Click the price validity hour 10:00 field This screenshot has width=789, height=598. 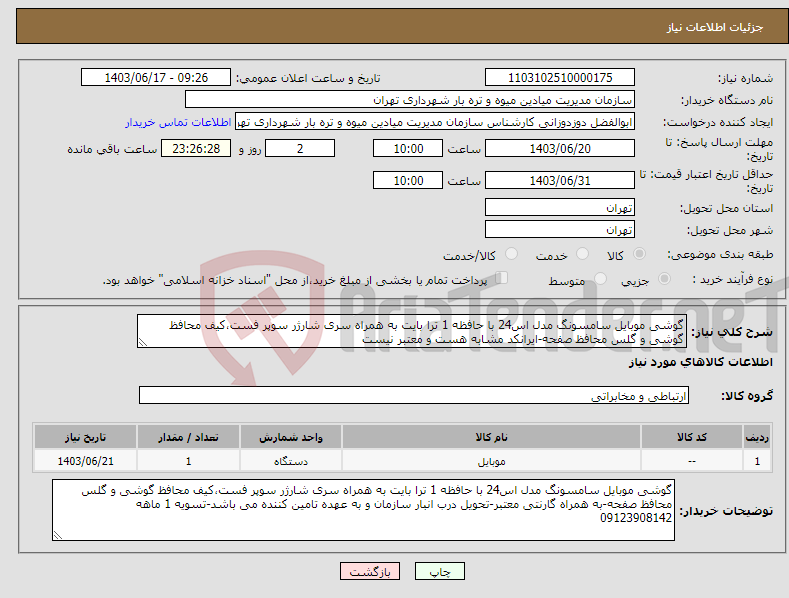pos(408,180)
